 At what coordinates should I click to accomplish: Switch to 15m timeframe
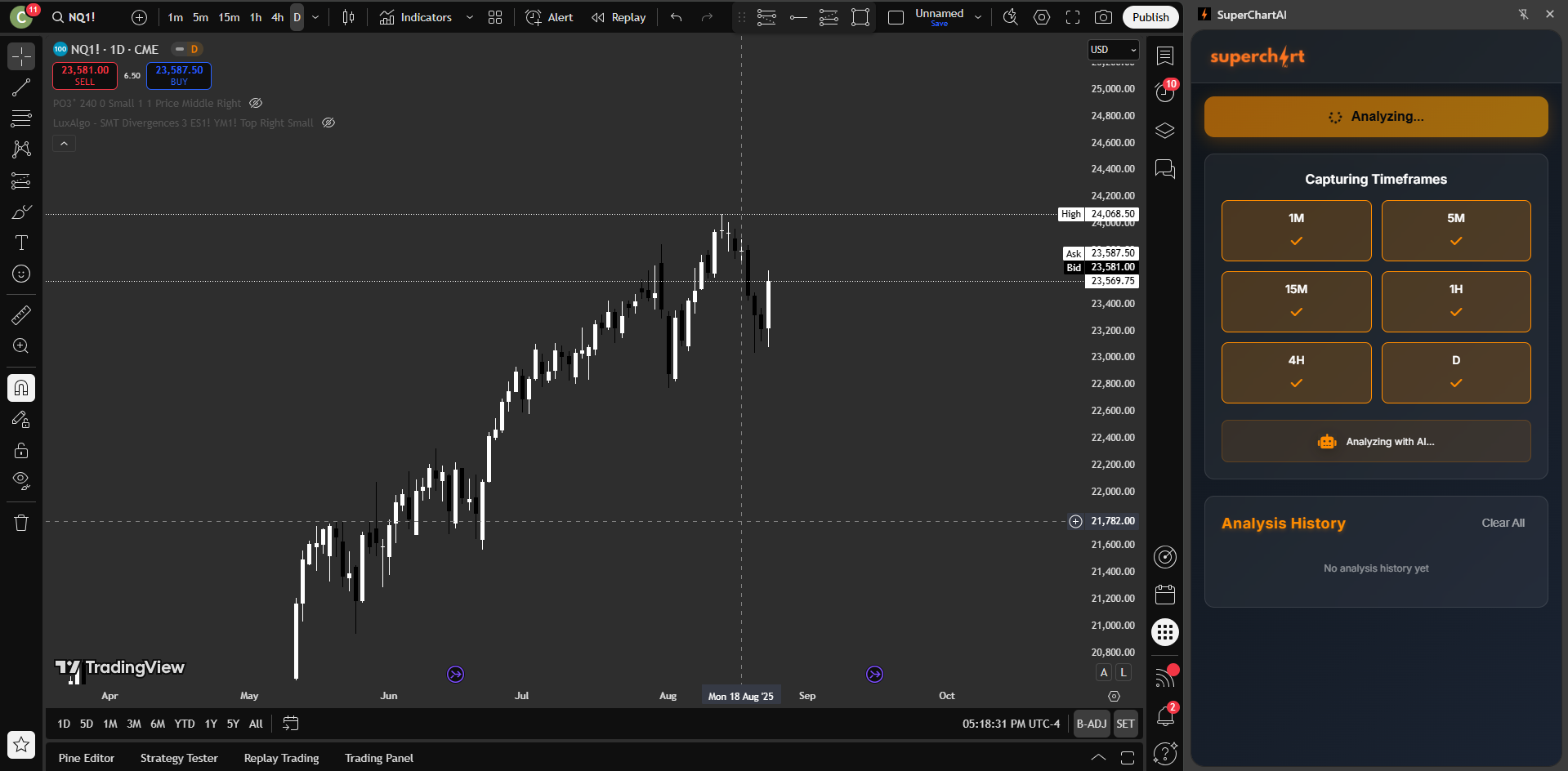pos(229,17)
